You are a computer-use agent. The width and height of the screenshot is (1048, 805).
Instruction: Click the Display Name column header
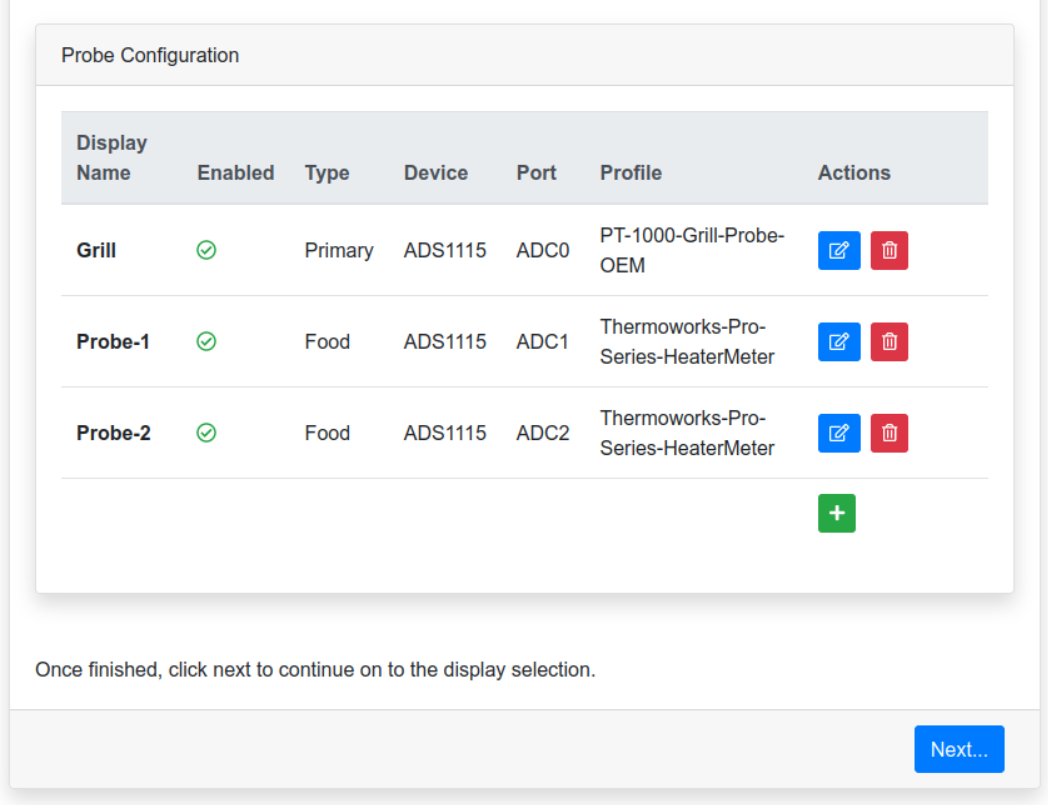[x=111, y=158]
